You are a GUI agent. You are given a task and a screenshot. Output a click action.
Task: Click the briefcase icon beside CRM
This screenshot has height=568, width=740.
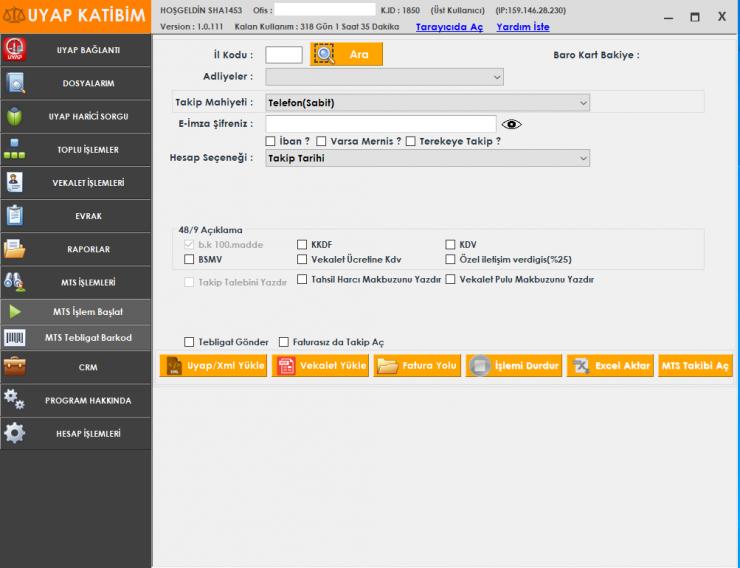[15, 367]
